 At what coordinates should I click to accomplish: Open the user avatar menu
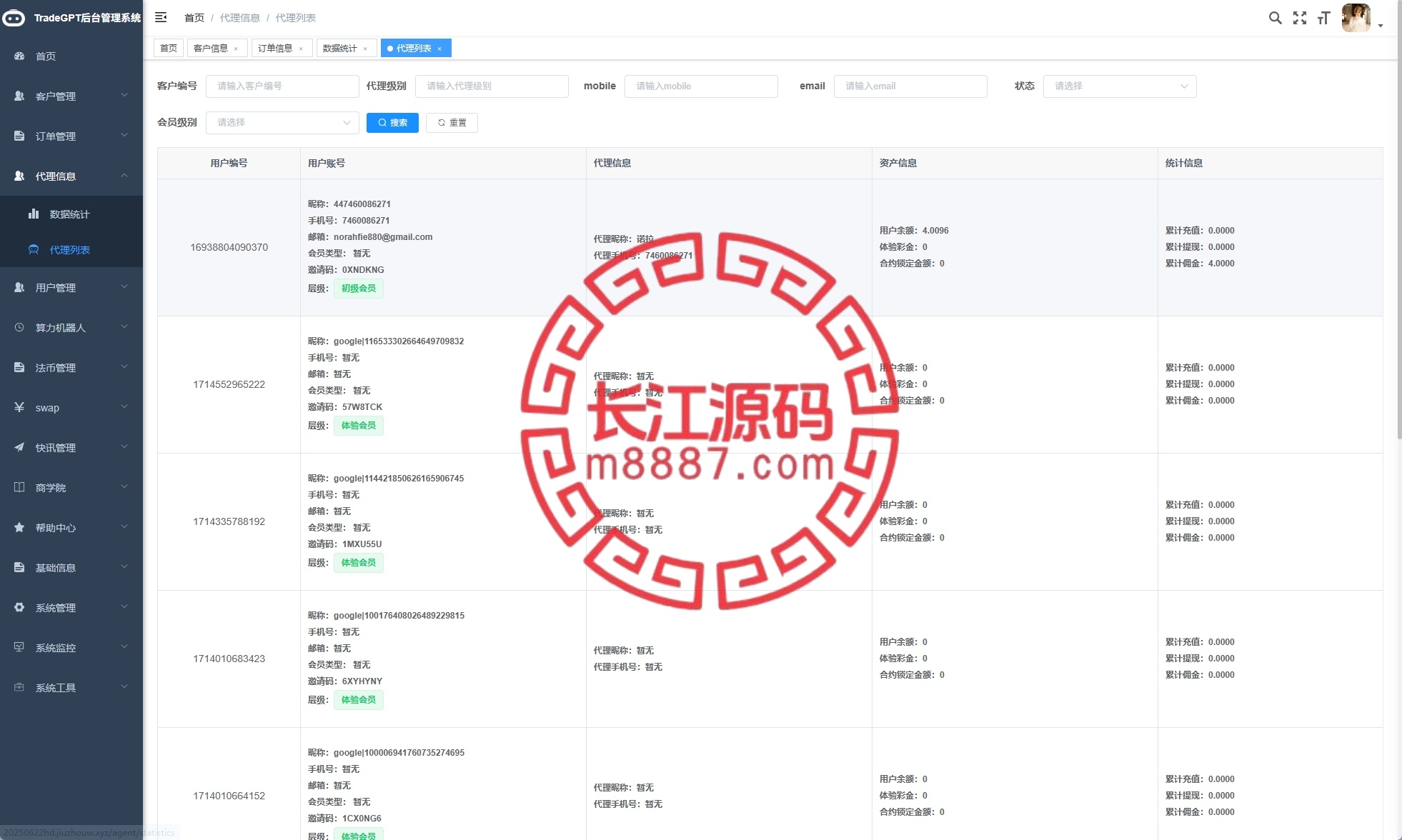(x=1356, y=18)
